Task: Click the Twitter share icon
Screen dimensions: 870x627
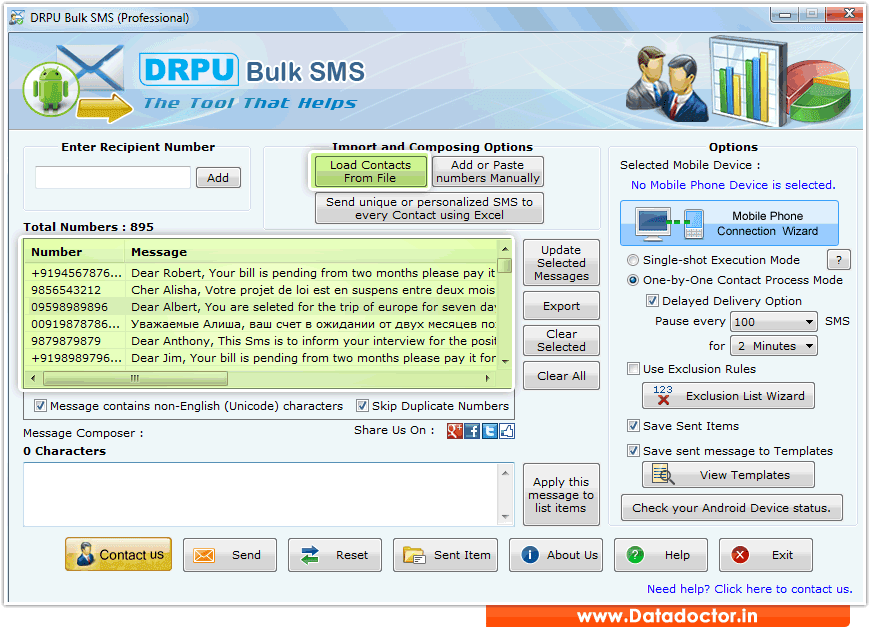Action: pyautogui.click(x=489, y=431)
